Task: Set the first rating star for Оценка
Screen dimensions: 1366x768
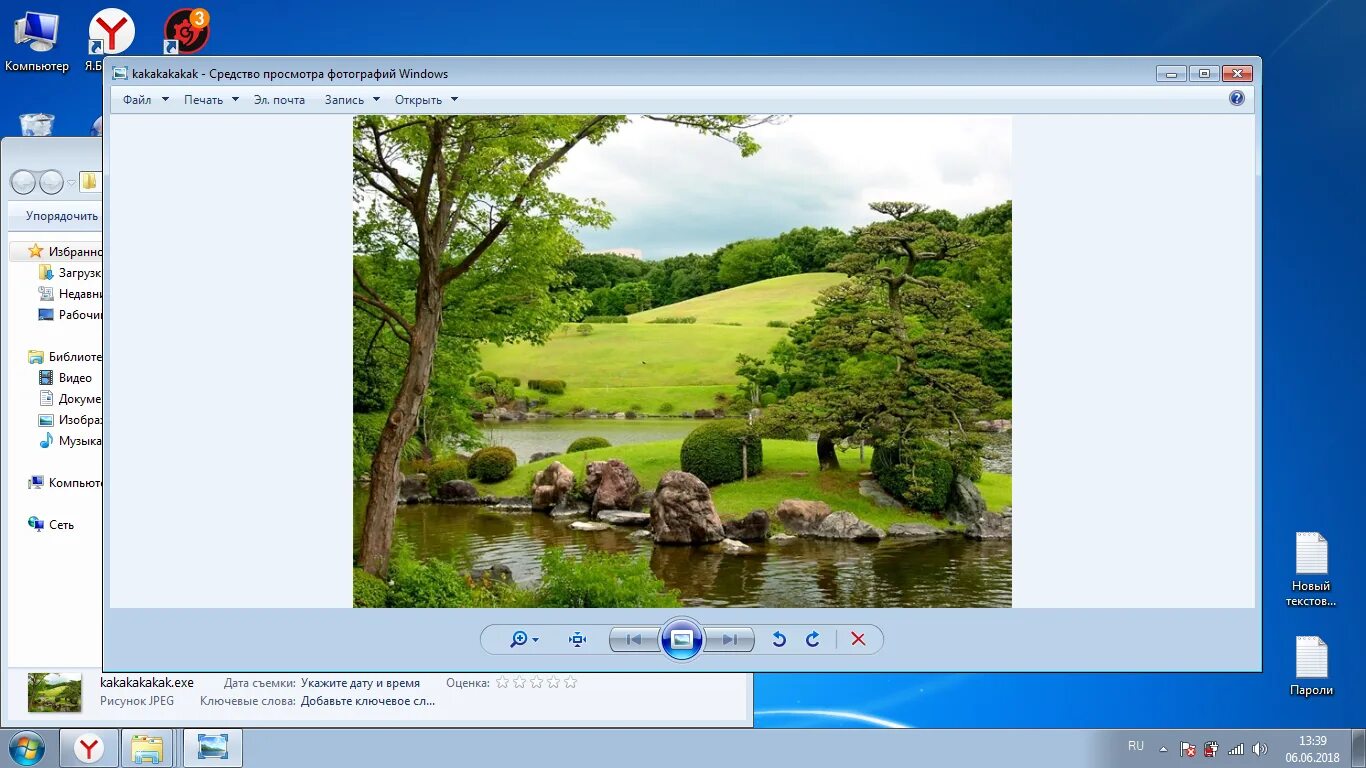Action: click(503, 682)
